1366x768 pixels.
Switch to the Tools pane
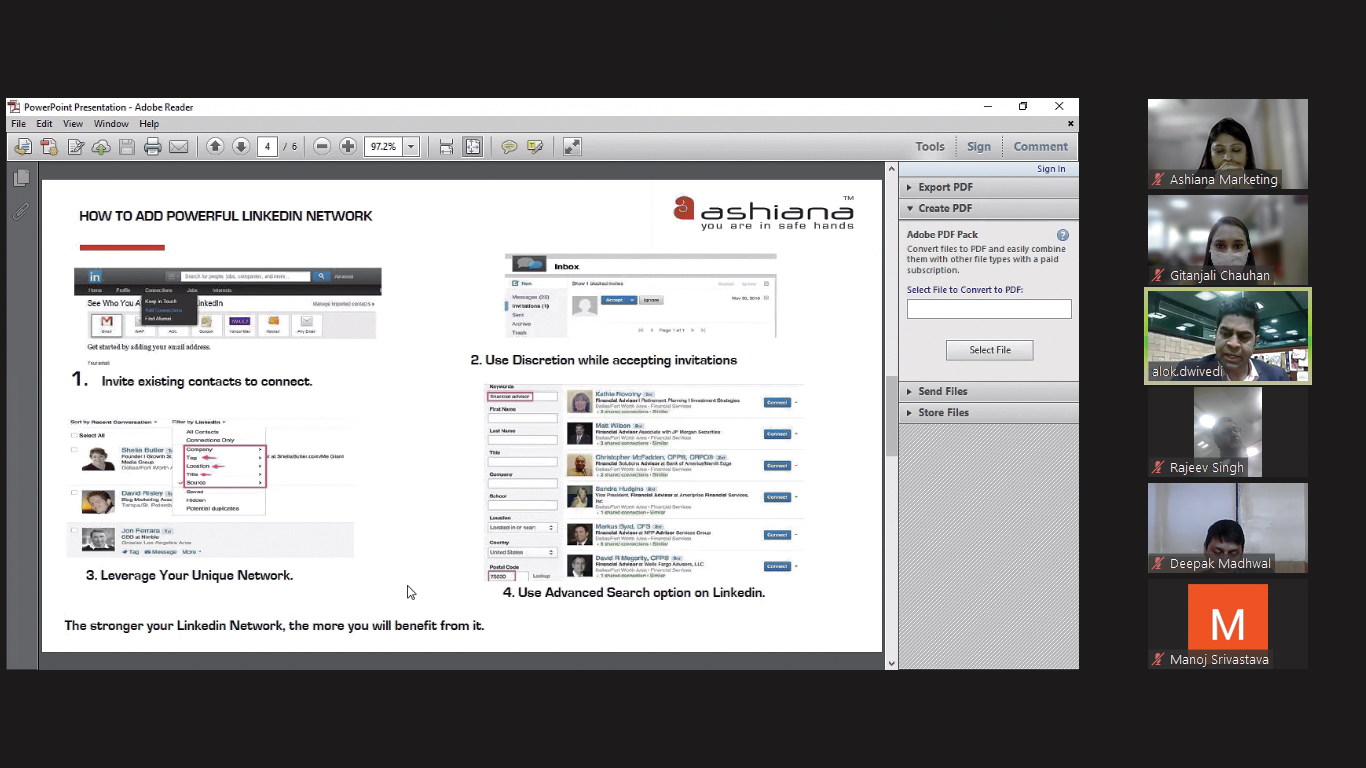pyautogui.click(x=930, y=147)
